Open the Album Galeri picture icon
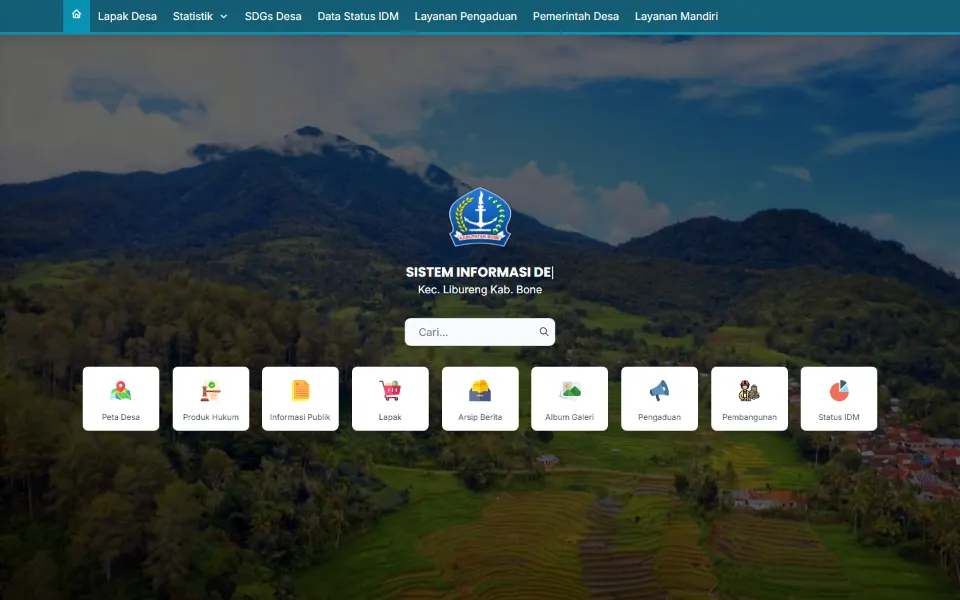The height and width of the screenshot is (600, 960). 569,391
